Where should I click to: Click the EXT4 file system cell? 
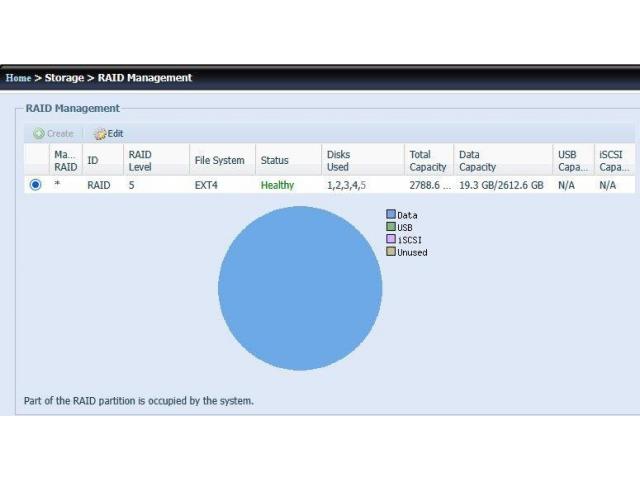pyautogui.click(x=206, y=185)
